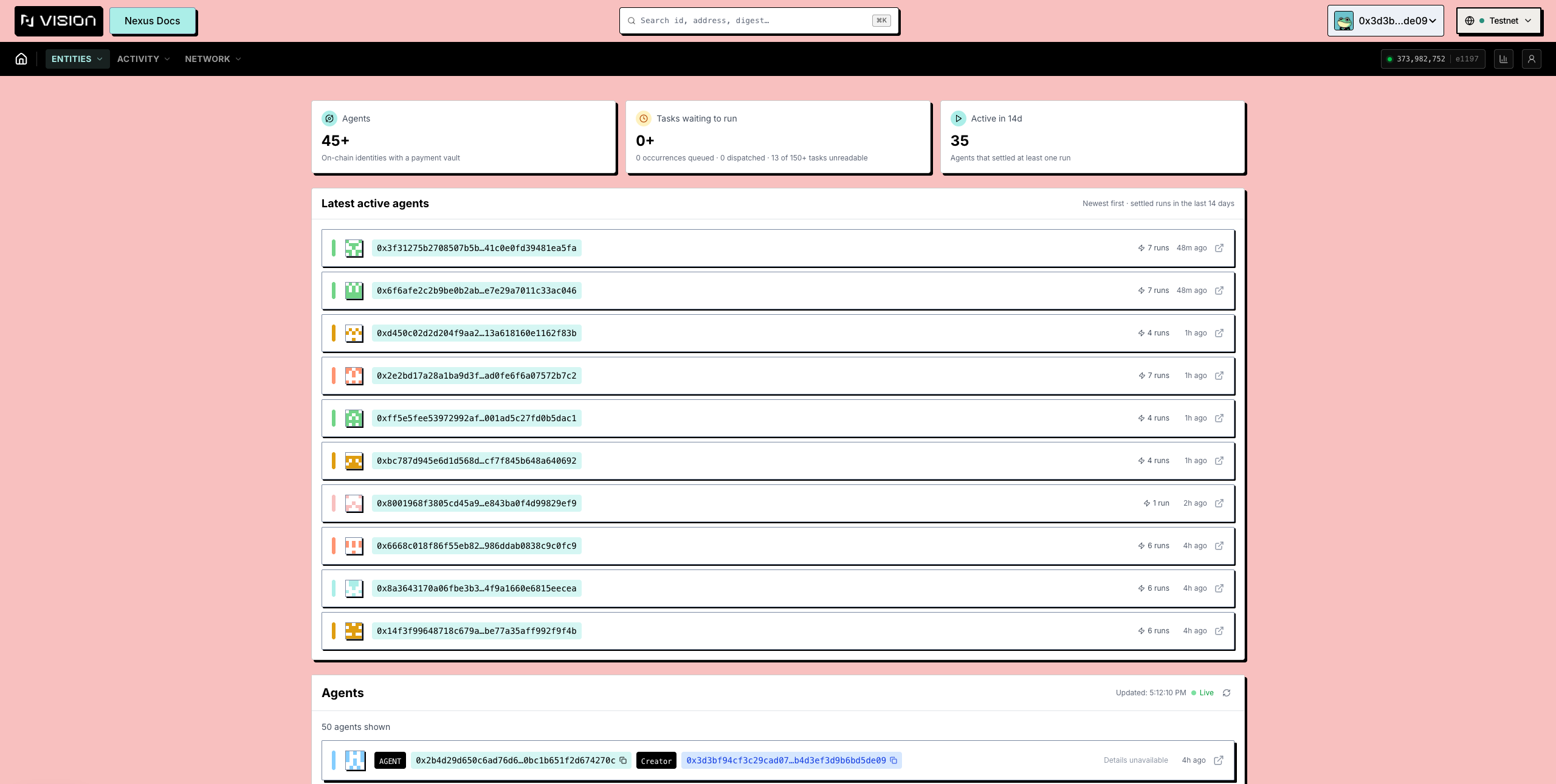
Task: Click '1 run' on agent 0x8001968f row
Action: 1156,503
